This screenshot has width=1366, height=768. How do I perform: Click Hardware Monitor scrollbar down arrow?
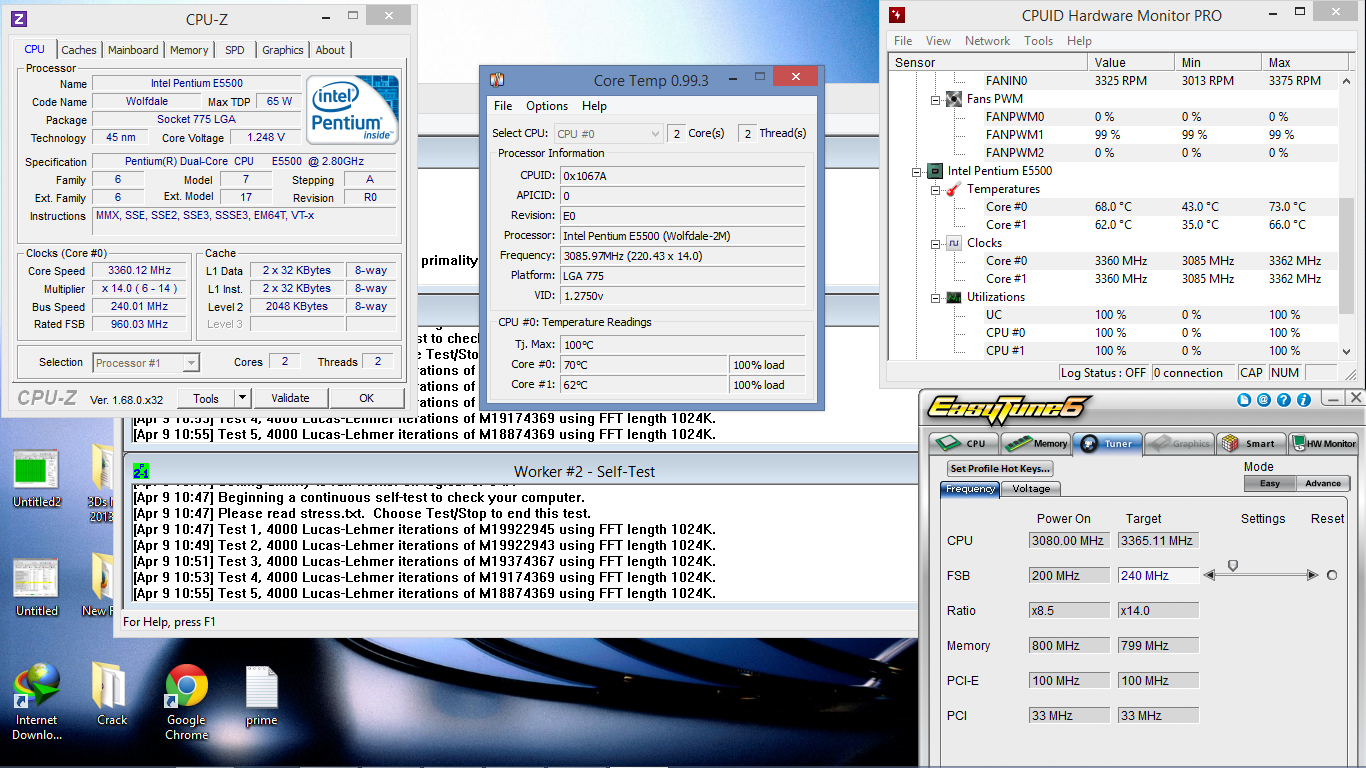[x=1345, y=352]
